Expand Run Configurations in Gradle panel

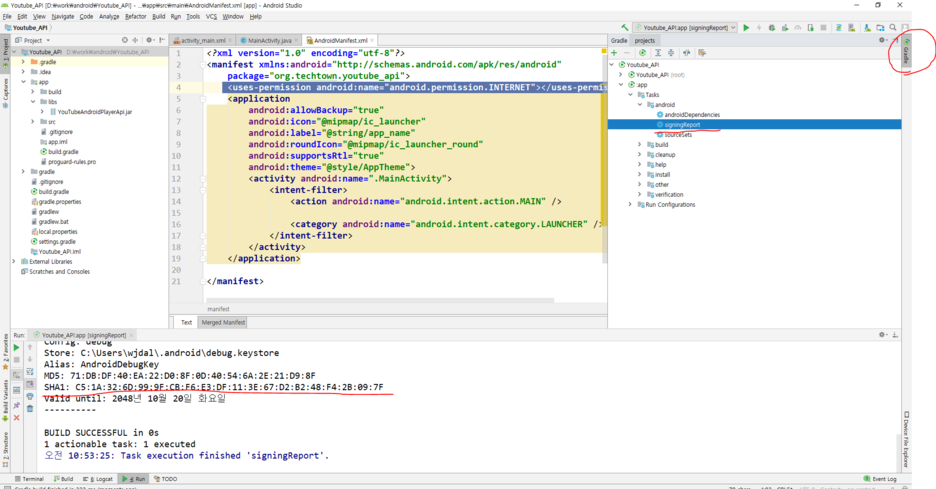(630, 204)
